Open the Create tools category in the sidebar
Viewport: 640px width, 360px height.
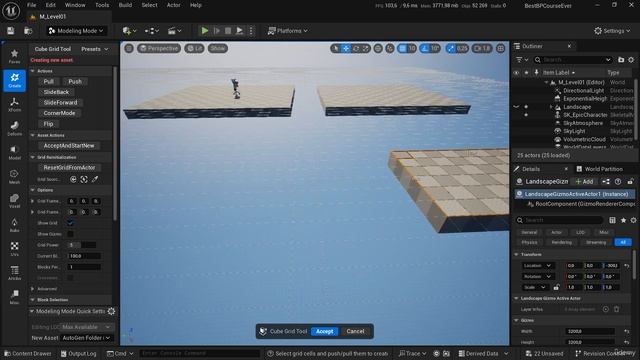click(x=14, y=80)
